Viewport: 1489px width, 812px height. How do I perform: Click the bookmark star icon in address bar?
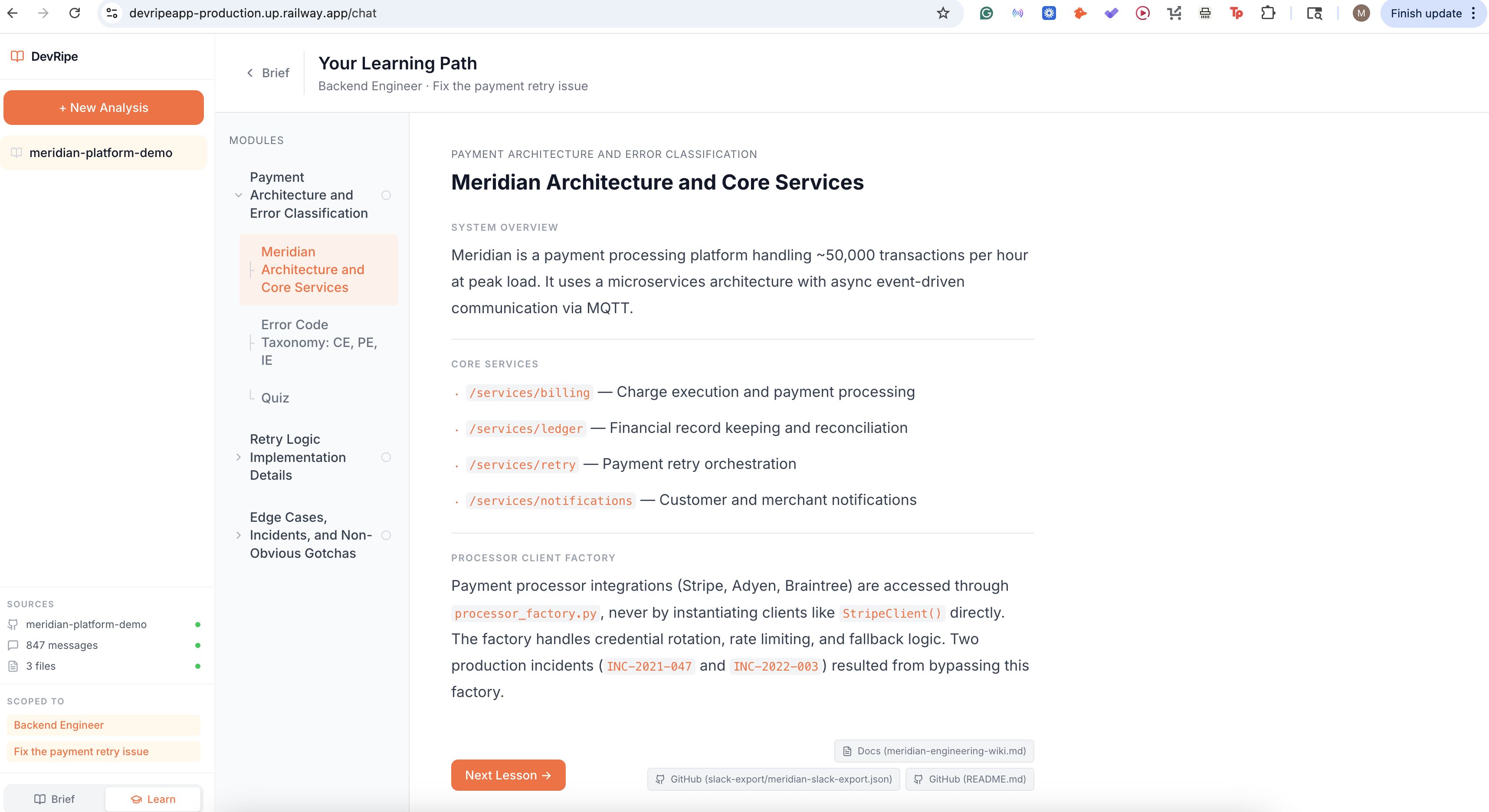[943, 13]
